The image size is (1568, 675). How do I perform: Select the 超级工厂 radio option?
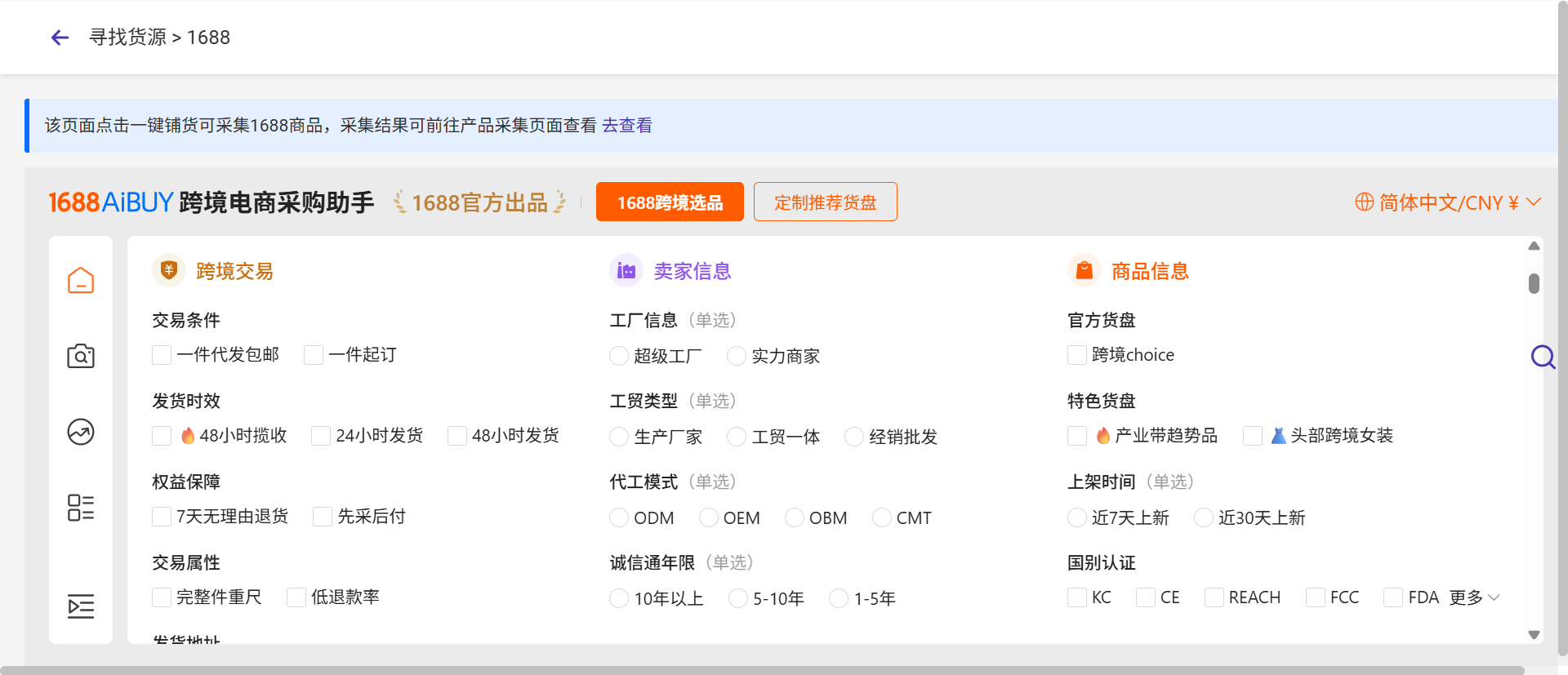click(x=619, y=356)
